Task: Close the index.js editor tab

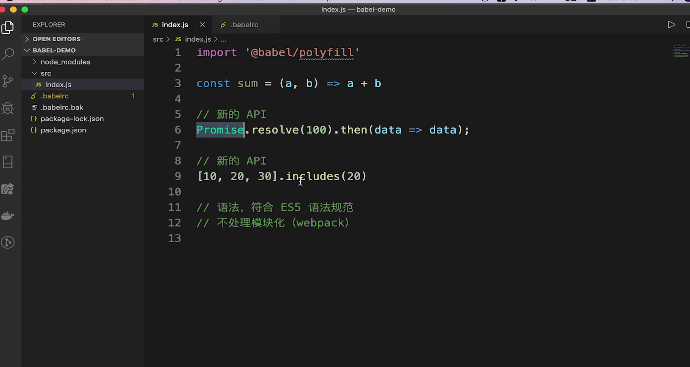Action: click(x=202, y=25)
